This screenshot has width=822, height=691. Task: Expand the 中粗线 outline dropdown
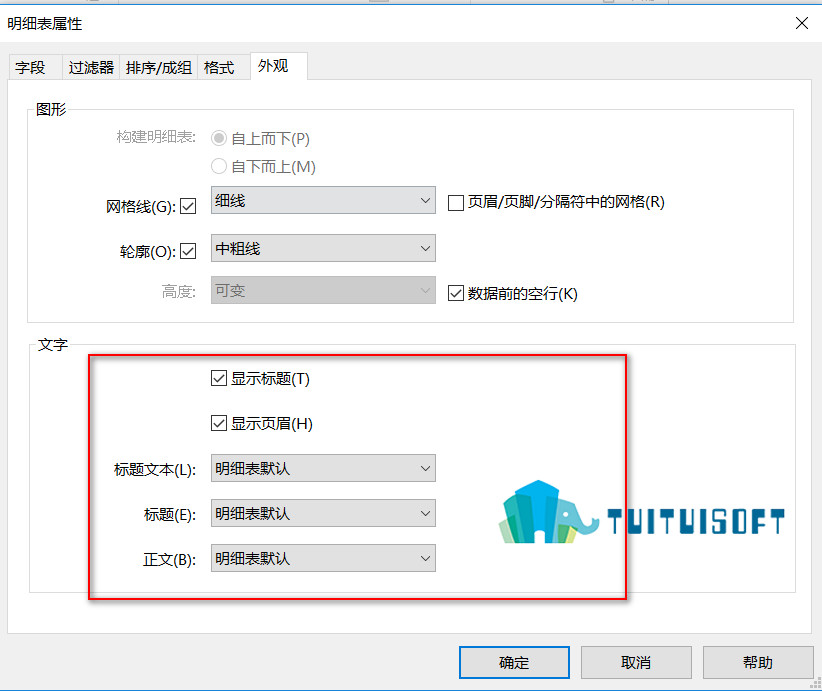(323, 248)
